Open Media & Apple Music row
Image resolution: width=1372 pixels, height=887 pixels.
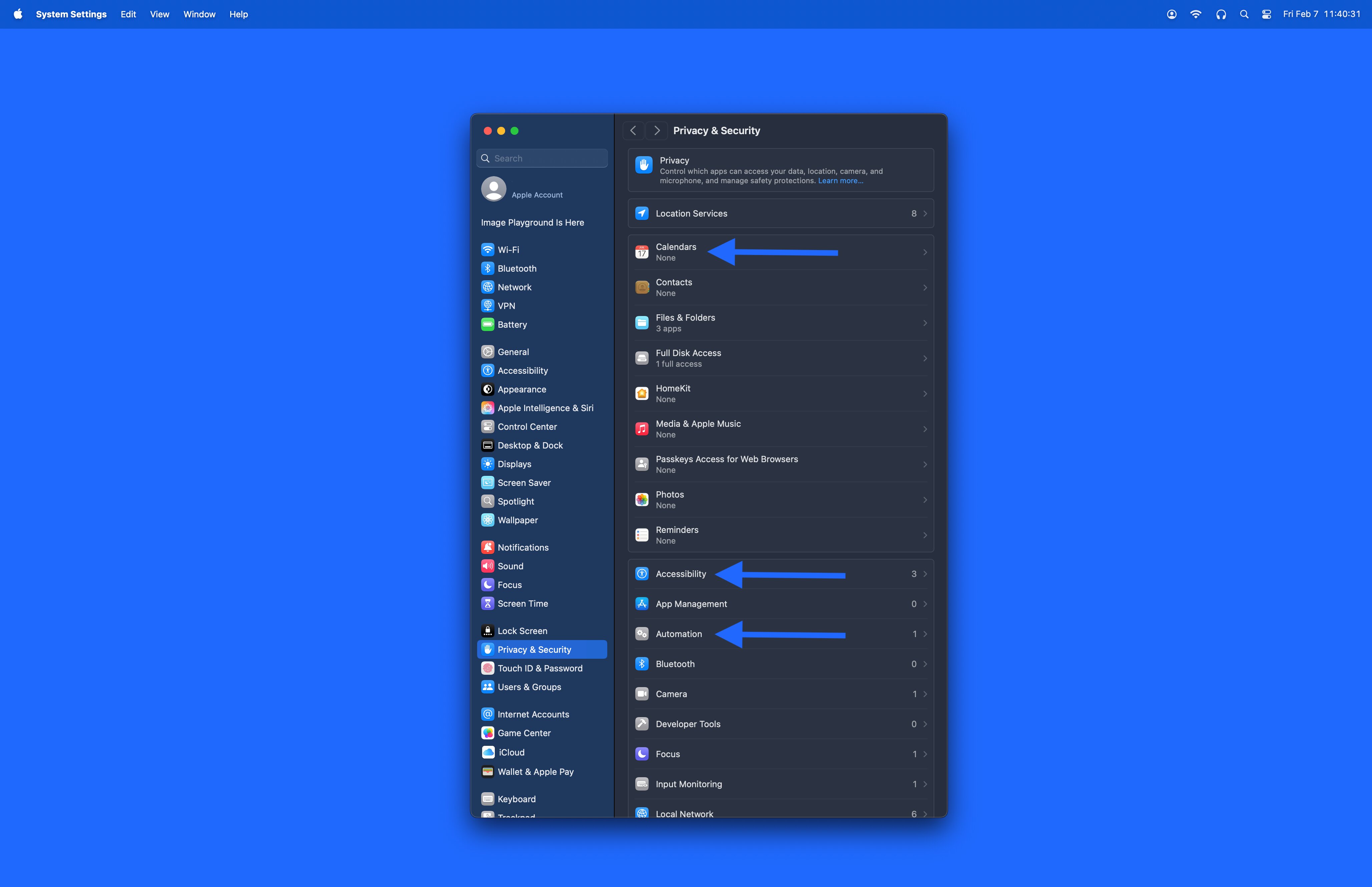[781, 429]
